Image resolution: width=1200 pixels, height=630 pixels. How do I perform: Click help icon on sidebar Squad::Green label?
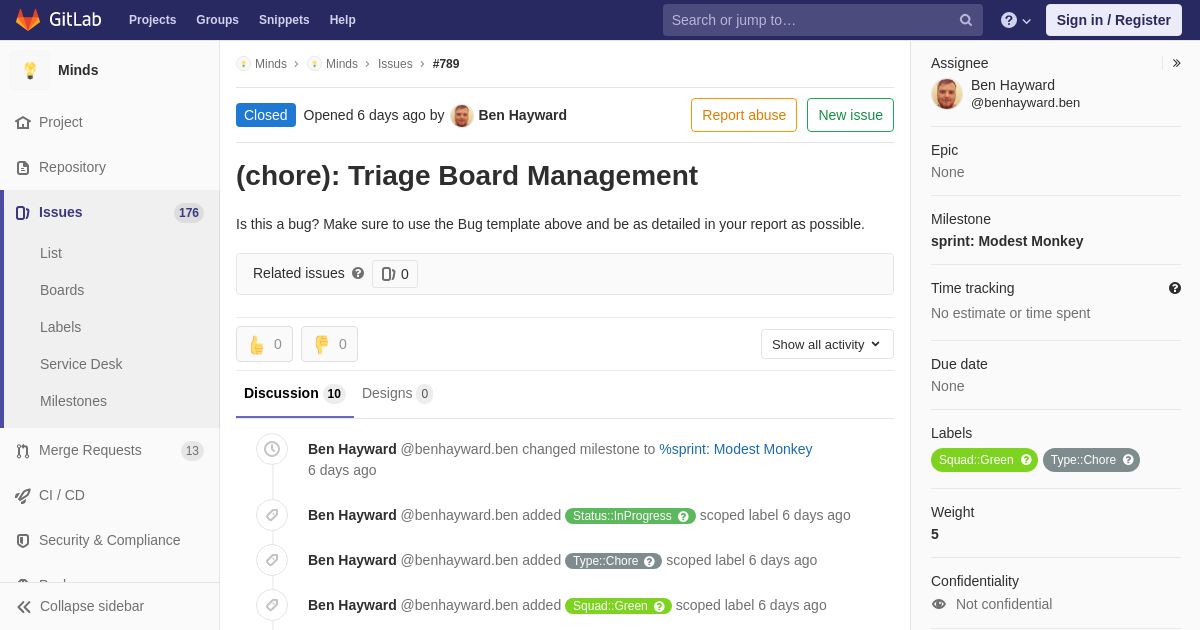point(1026,460)
